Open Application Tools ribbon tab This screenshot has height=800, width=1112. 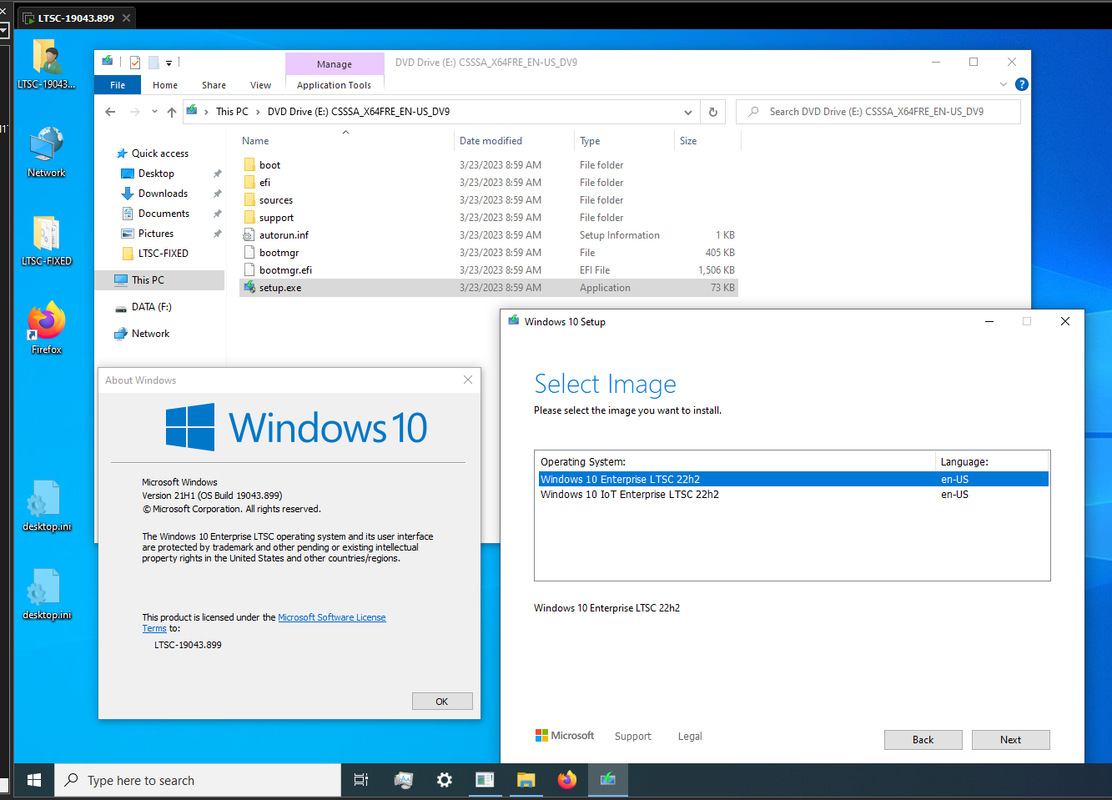coord(334,85)
